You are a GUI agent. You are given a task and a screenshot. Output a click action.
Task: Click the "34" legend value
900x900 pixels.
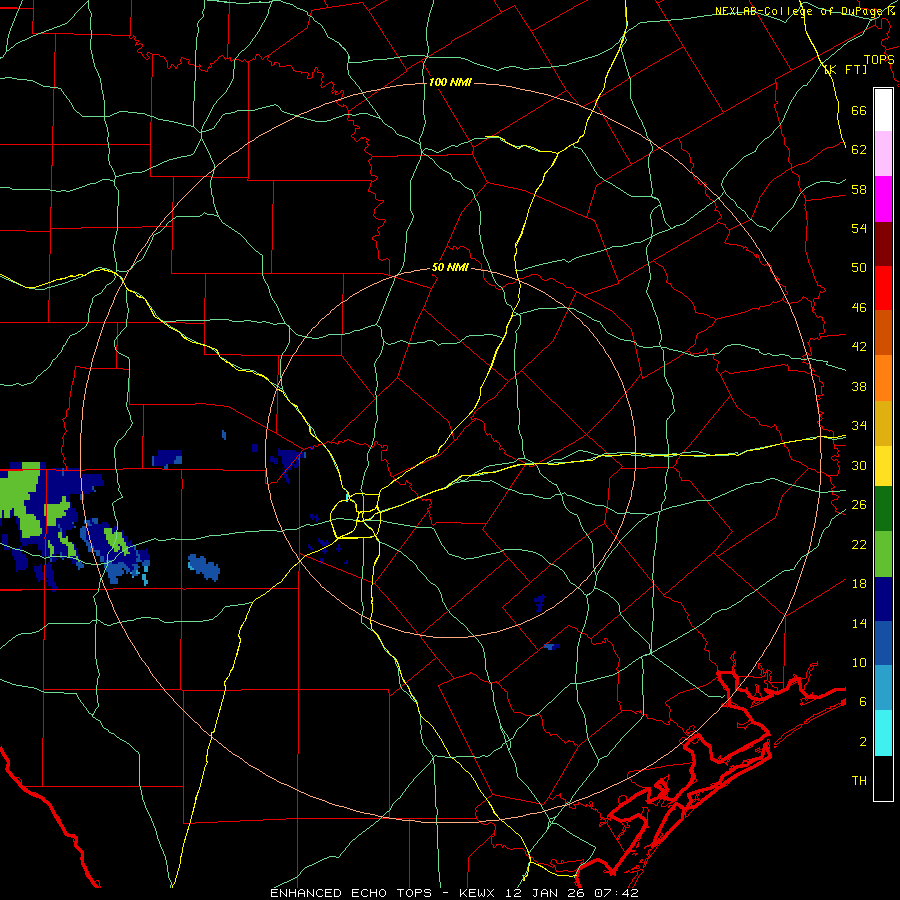tap(859, 426)
